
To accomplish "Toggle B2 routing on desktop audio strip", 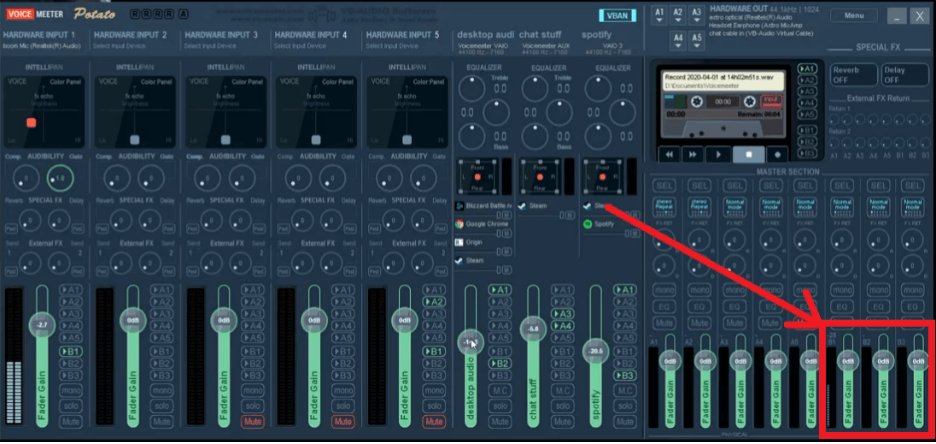I will coord(500,363).
